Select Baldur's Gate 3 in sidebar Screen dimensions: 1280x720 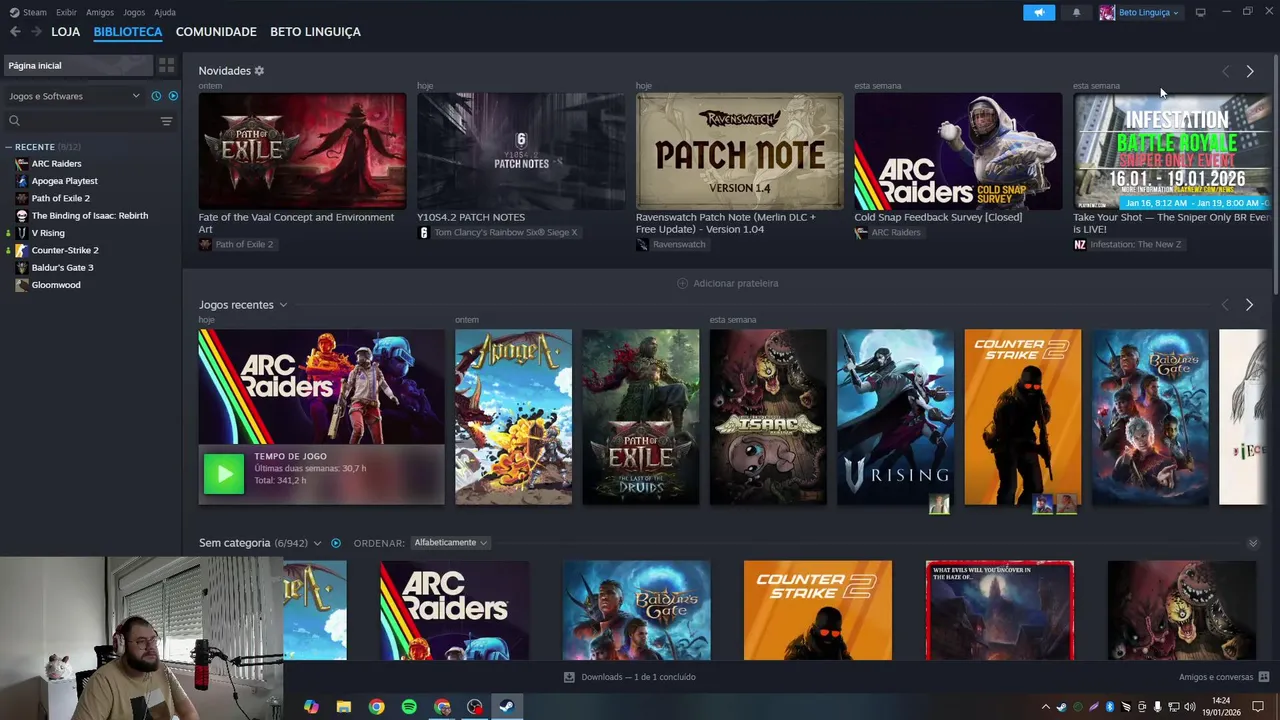(x=62, y=268)
